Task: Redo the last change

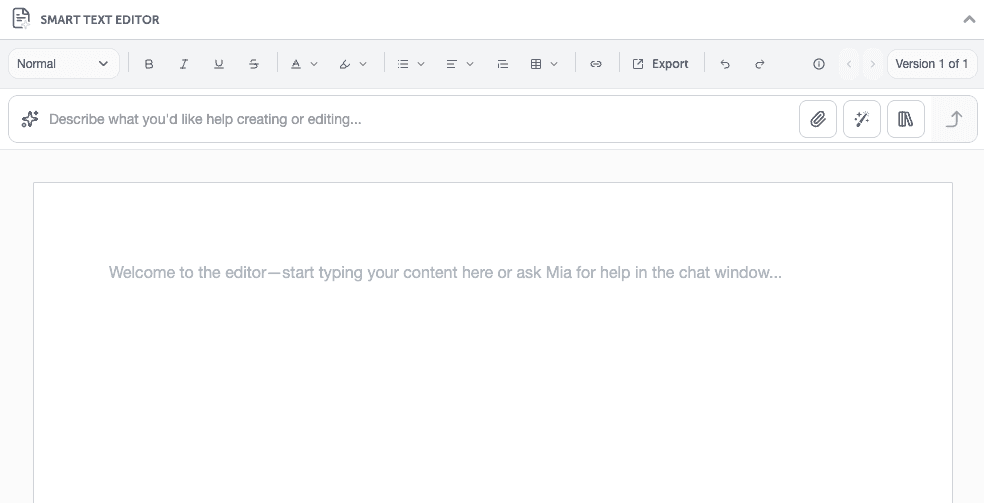Action: point(759,64)
